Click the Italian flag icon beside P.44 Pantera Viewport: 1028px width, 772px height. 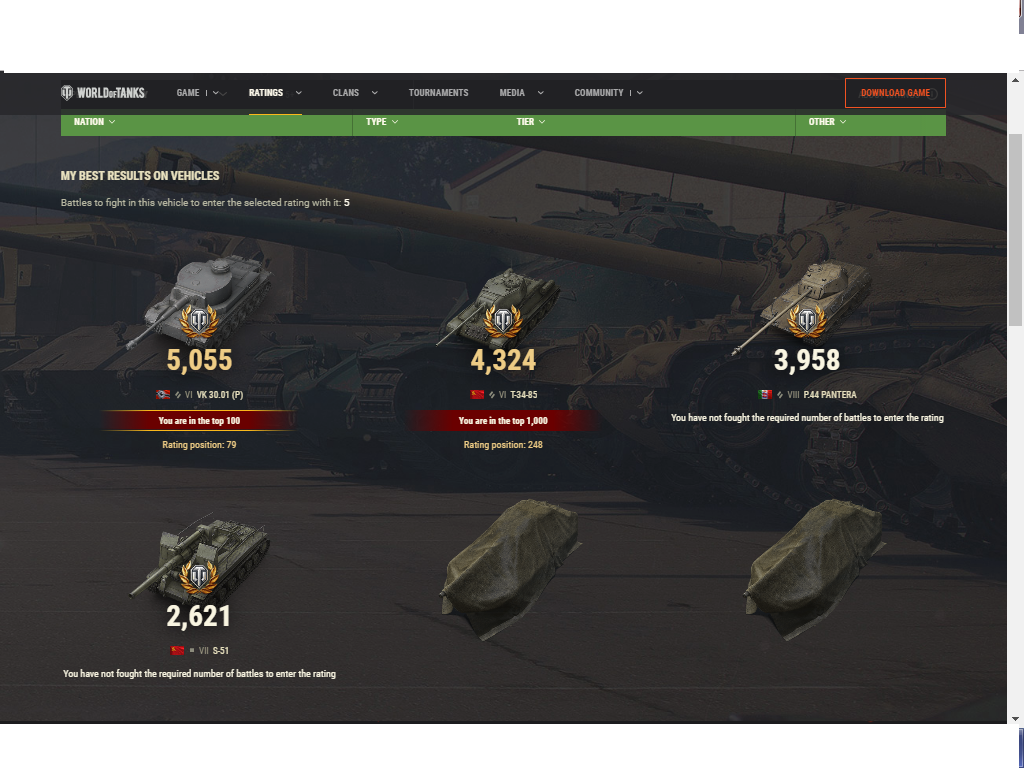764,395
